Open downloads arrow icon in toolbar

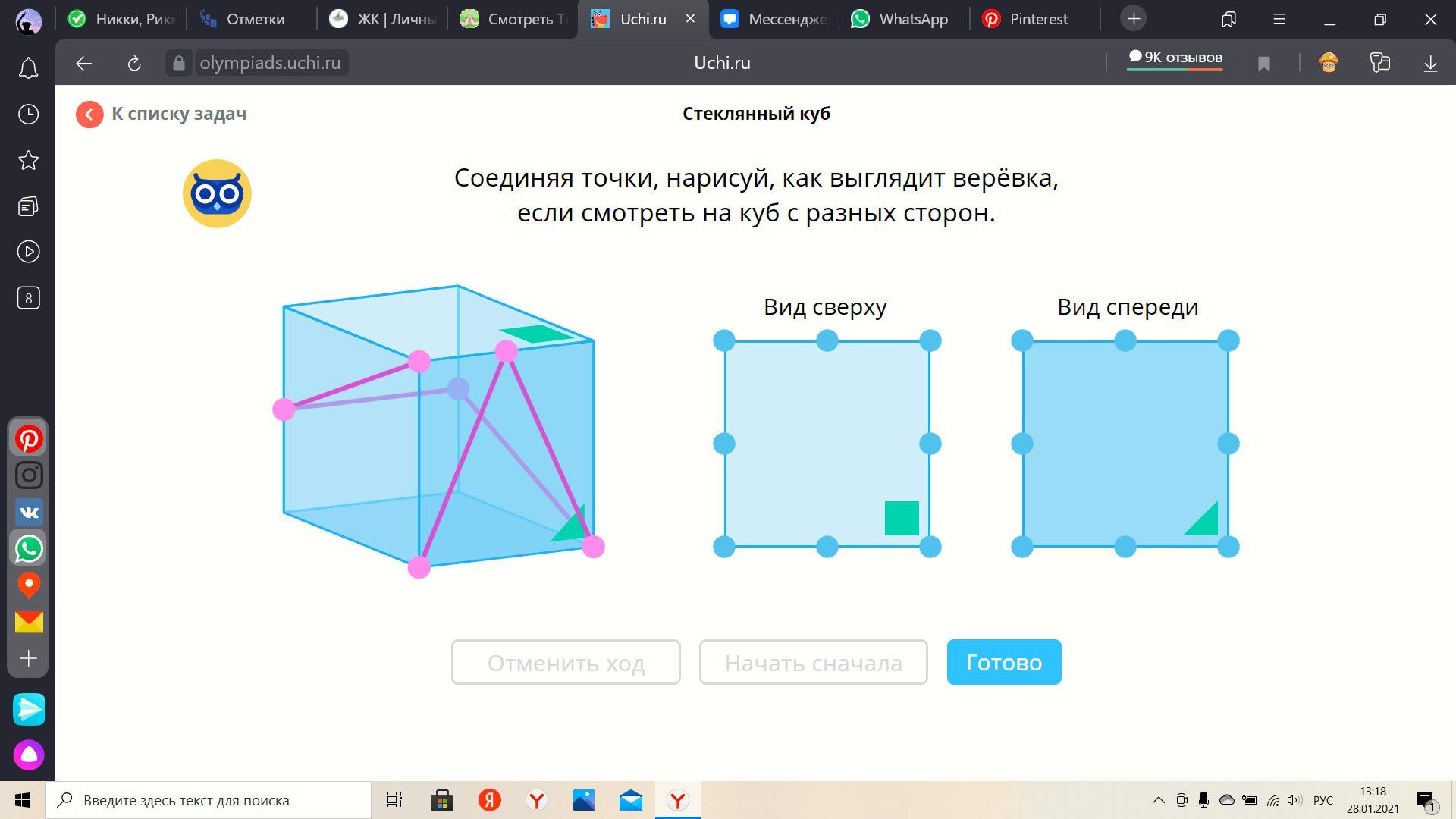coord(1430,64)
